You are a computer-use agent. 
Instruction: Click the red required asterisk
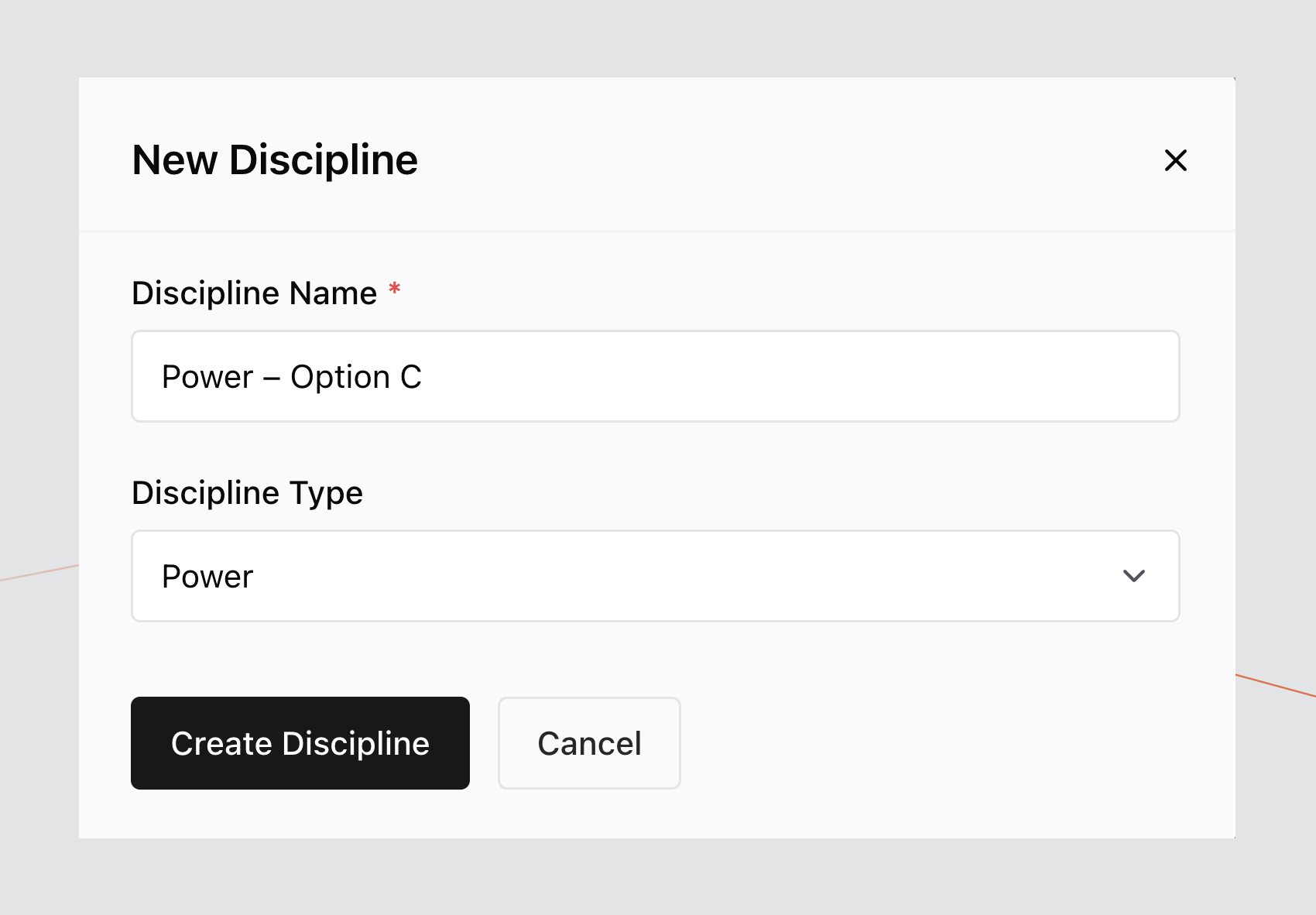click(x=394, y=290)
